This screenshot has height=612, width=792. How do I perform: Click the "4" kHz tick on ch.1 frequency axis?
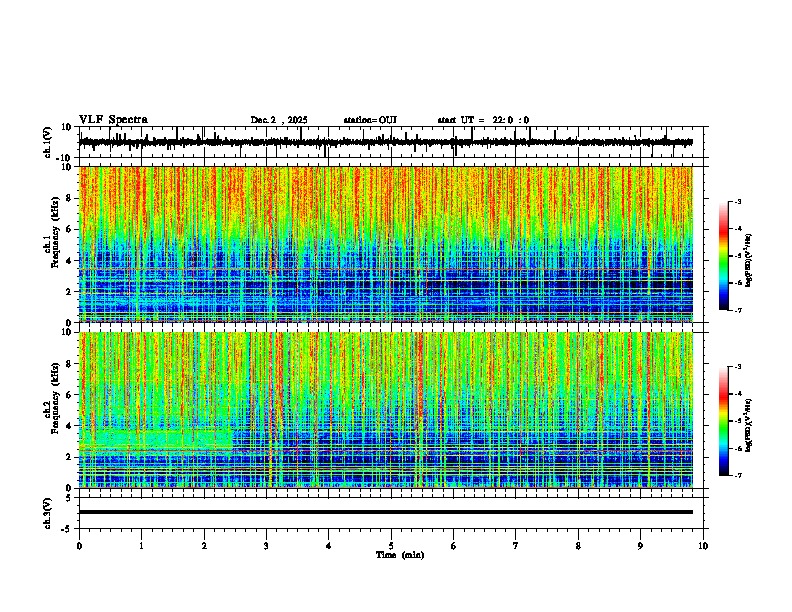coord(69,261)
